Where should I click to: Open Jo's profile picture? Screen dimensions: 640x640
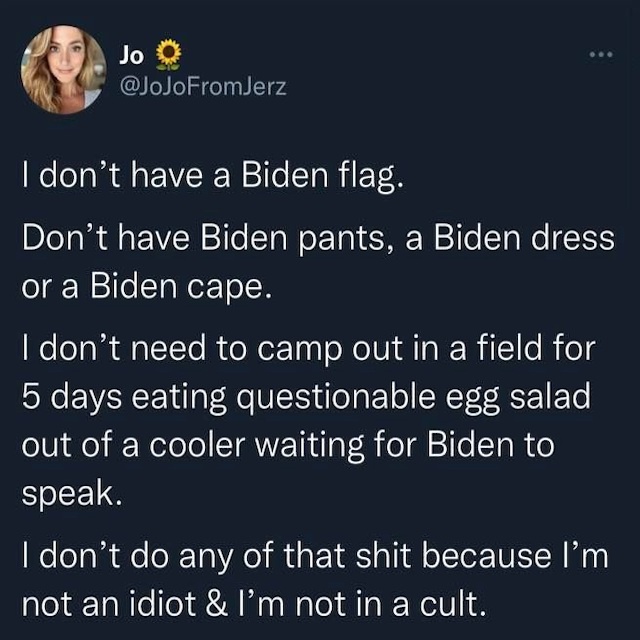pos(63,70)
